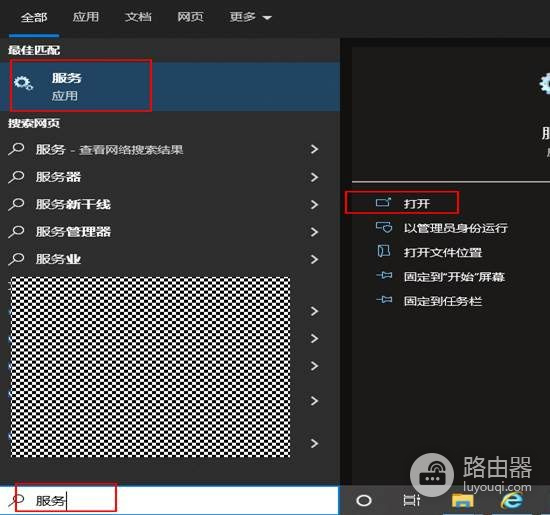Click the folder icon for 打开文件位置

click(x=384, y=251)
